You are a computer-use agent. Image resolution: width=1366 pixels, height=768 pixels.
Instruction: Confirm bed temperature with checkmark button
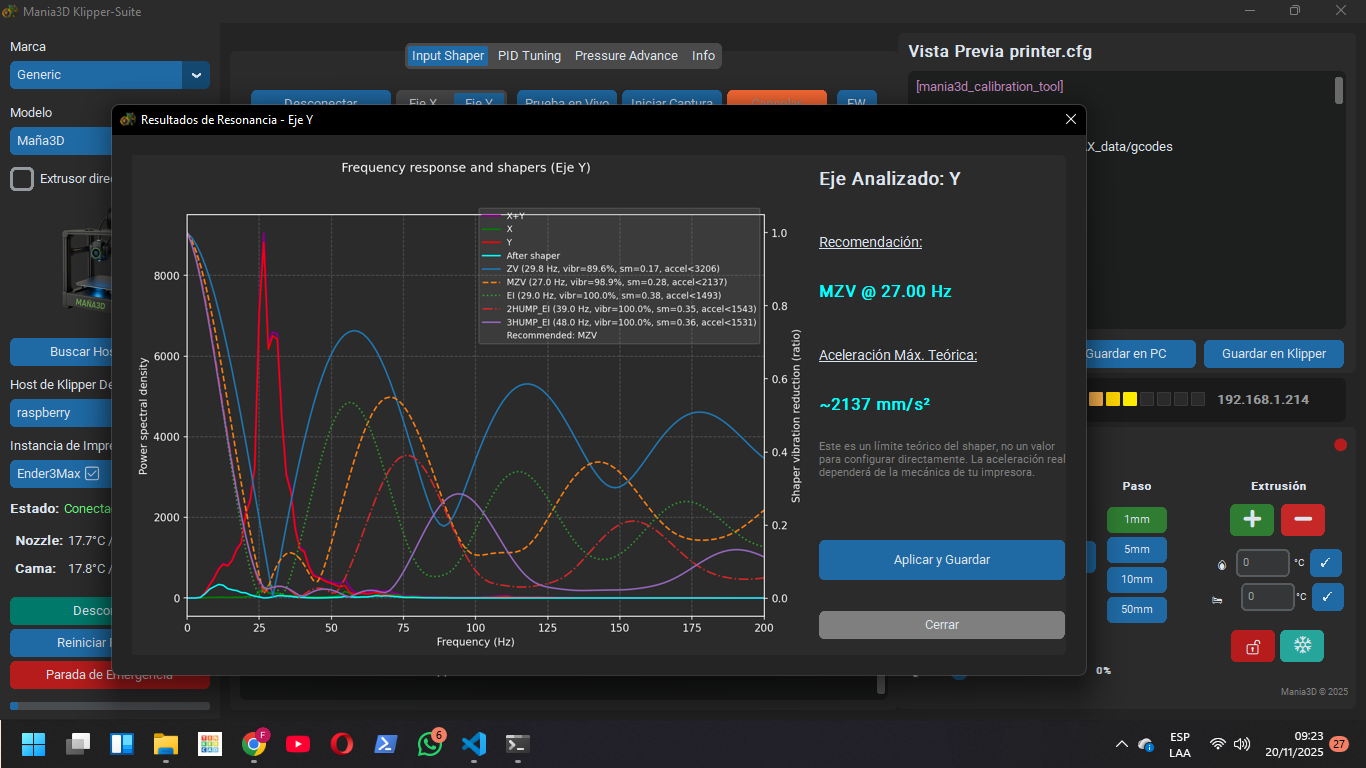[x=1325, y=597]
